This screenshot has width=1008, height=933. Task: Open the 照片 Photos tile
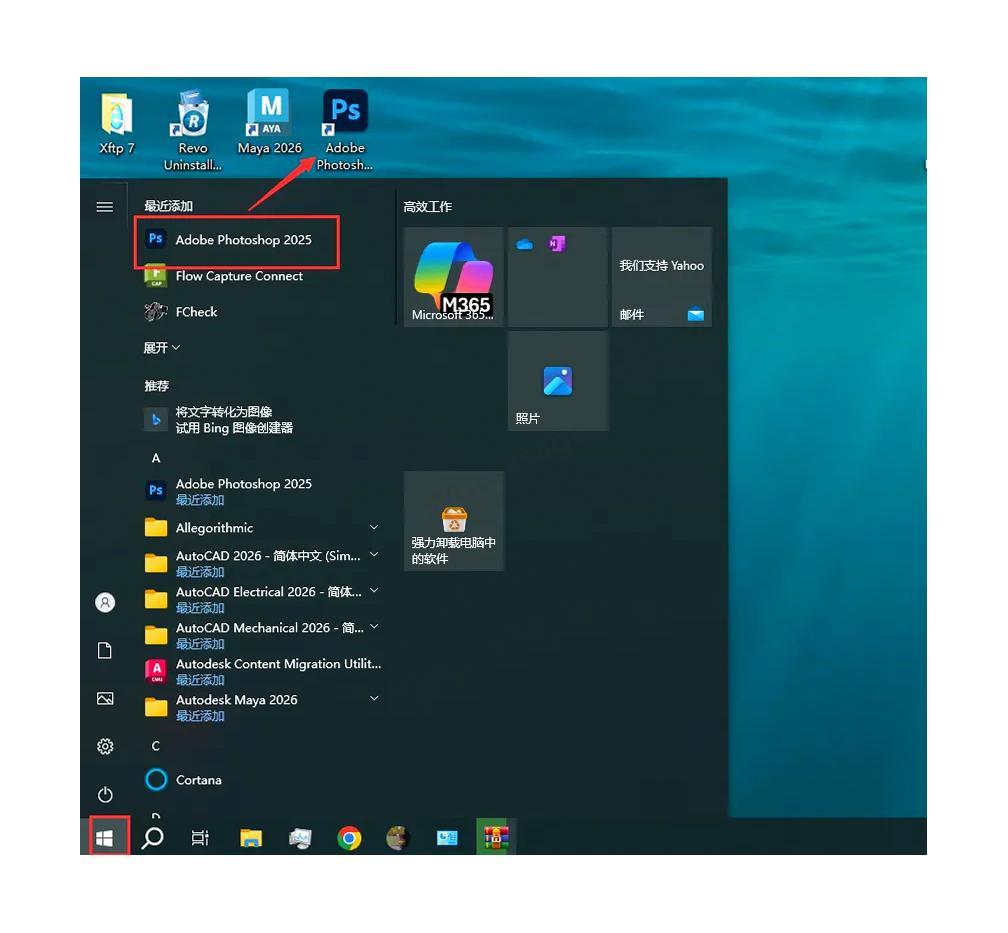point(557,381)
